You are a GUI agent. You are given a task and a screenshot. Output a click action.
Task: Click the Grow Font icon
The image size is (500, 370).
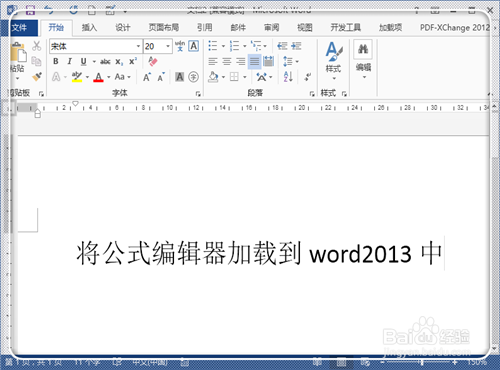147,77
